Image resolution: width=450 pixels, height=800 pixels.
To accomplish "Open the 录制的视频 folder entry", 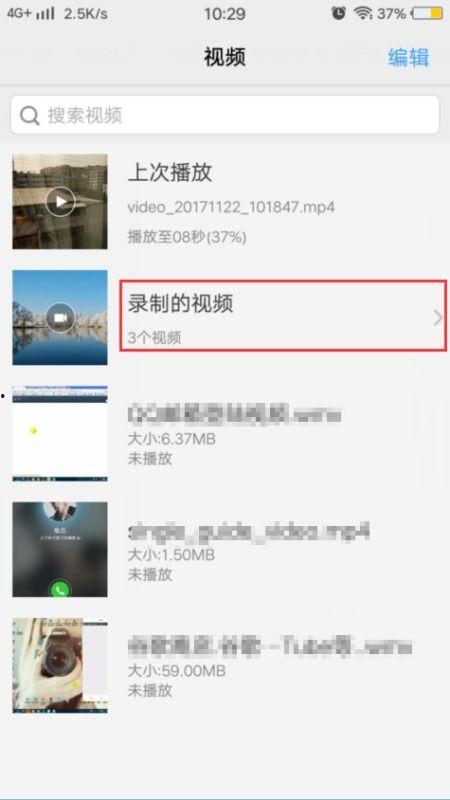I will click(283, 315).
